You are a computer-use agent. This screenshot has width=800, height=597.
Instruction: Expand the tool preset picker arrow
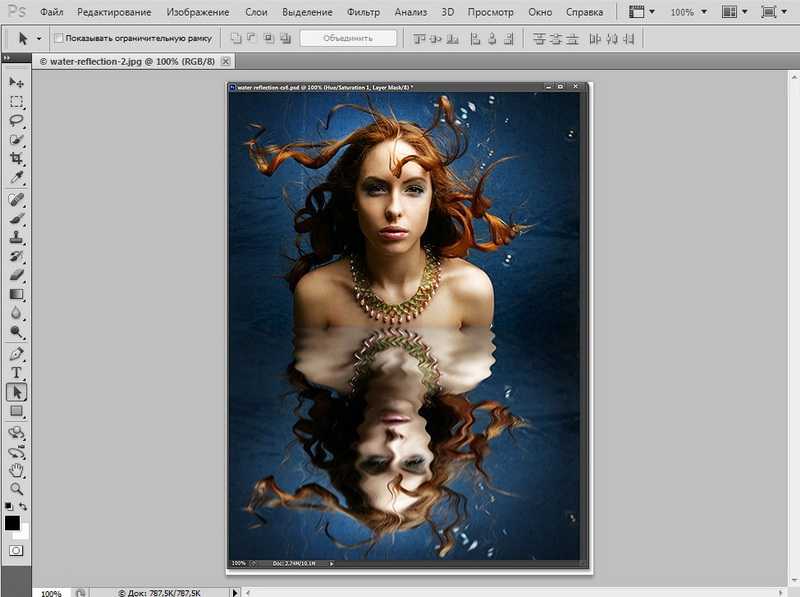(39, 38)
